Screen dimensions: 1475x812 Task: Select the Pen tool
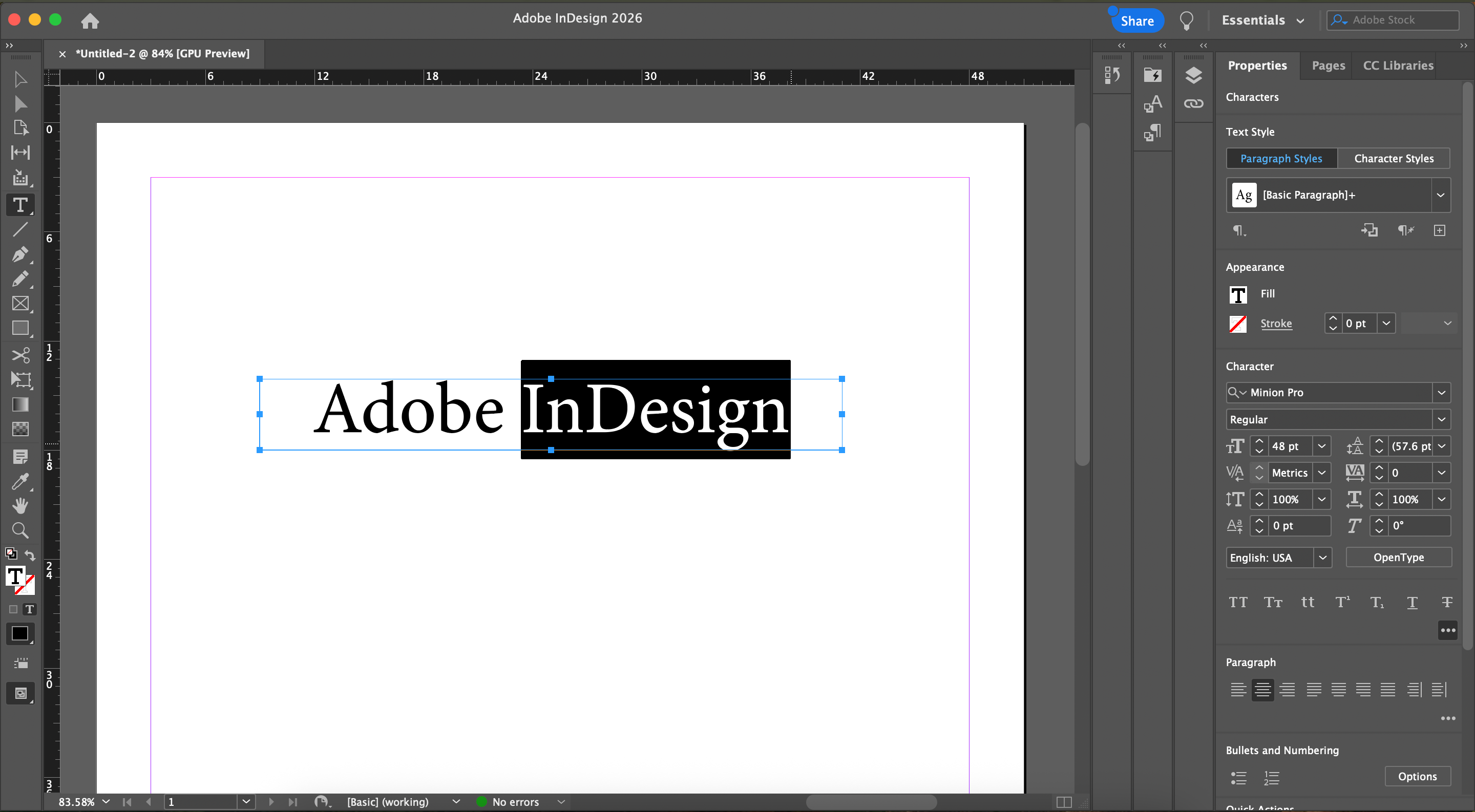coord(20,254)
